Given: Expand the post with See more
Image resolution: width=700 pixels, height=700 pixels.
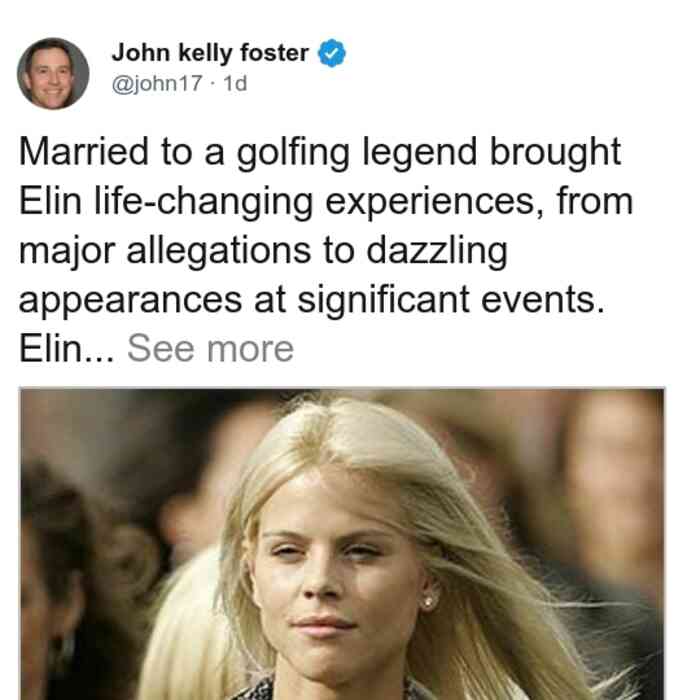Looking at the screenshot, I should pyautogui.click(x=210, y=348).
